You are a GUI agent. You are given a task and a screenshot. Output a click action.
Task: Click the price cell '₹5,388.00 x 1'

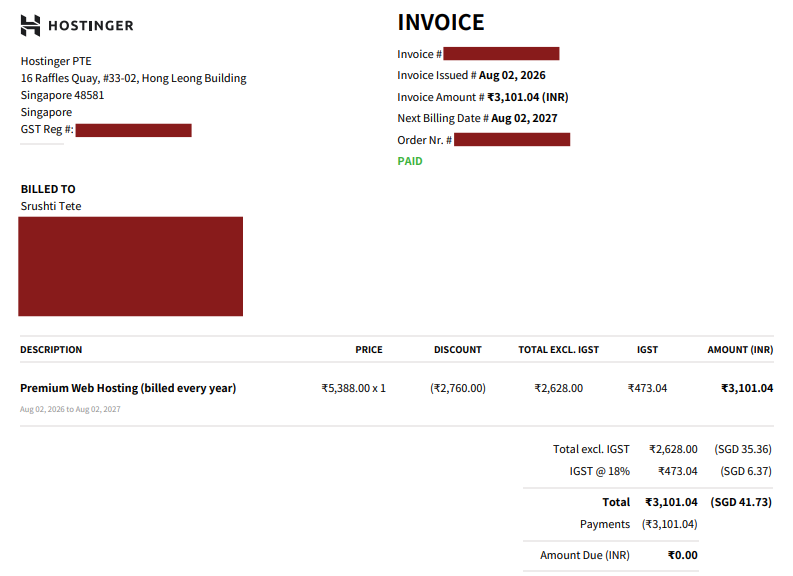[x=354, y=388]
